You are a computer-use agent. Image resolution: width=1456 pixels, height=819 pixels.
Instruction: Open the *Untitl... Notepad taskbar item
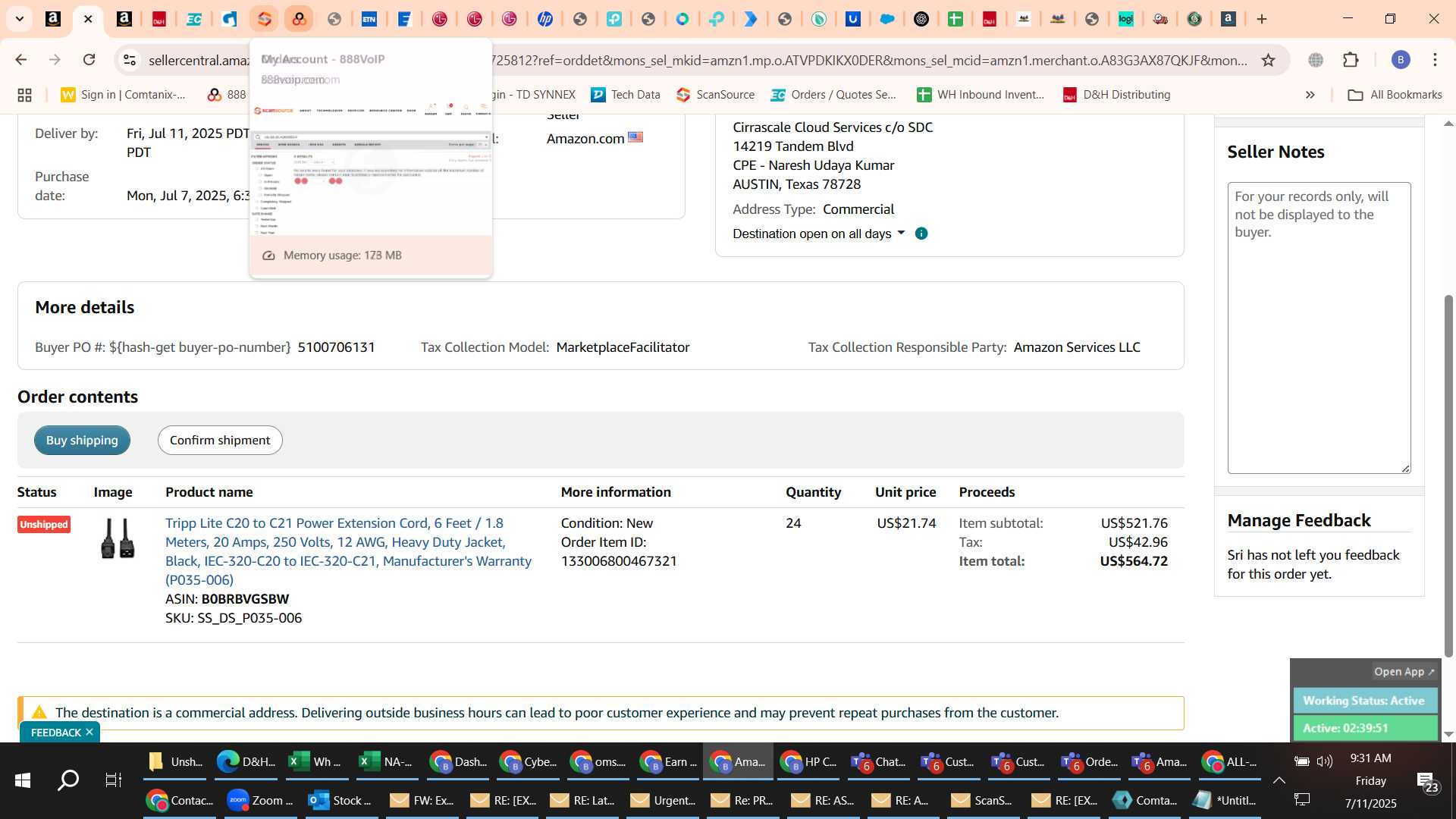[1225, 801]
